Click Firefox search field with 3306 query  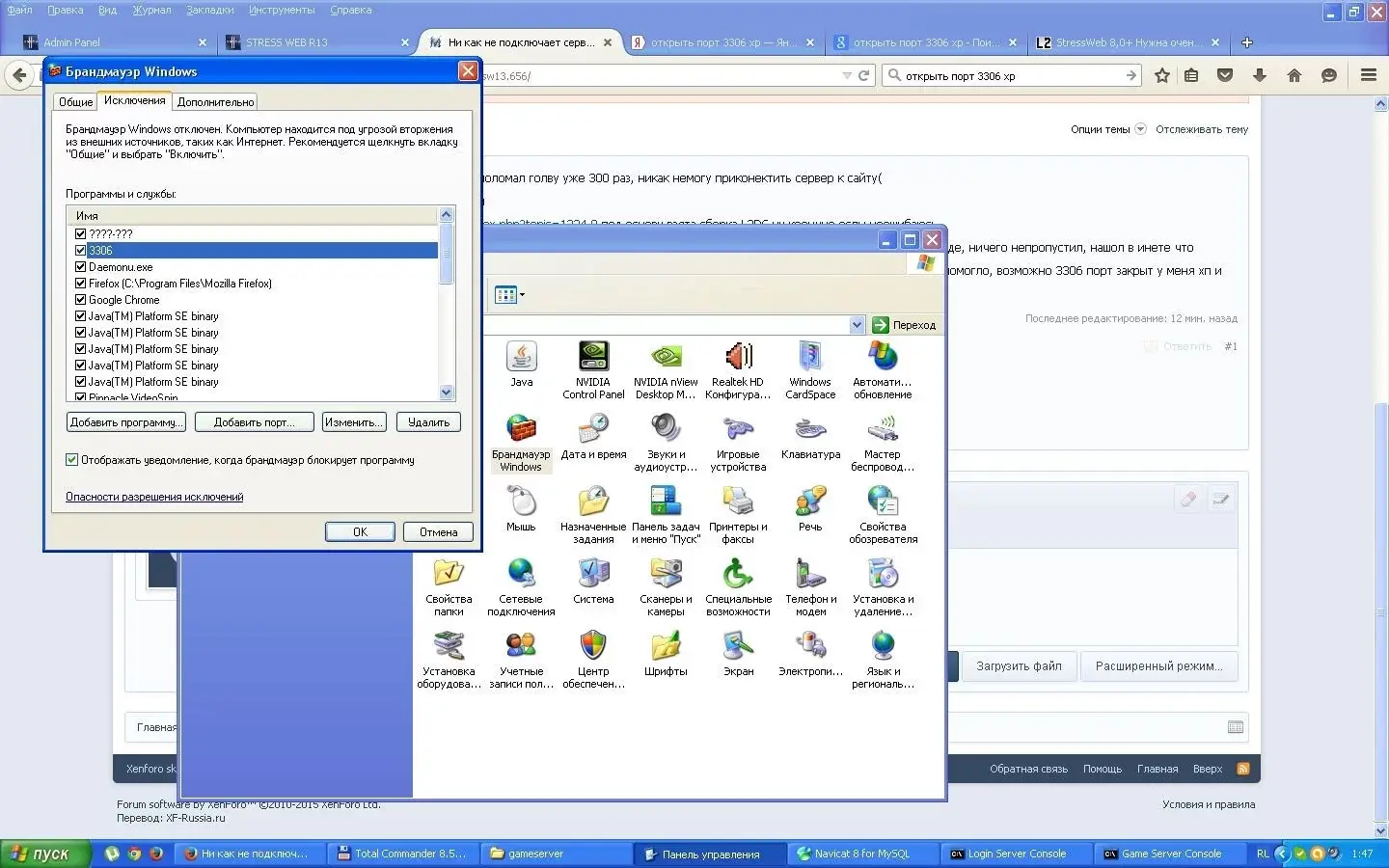tap(1013, 75)
